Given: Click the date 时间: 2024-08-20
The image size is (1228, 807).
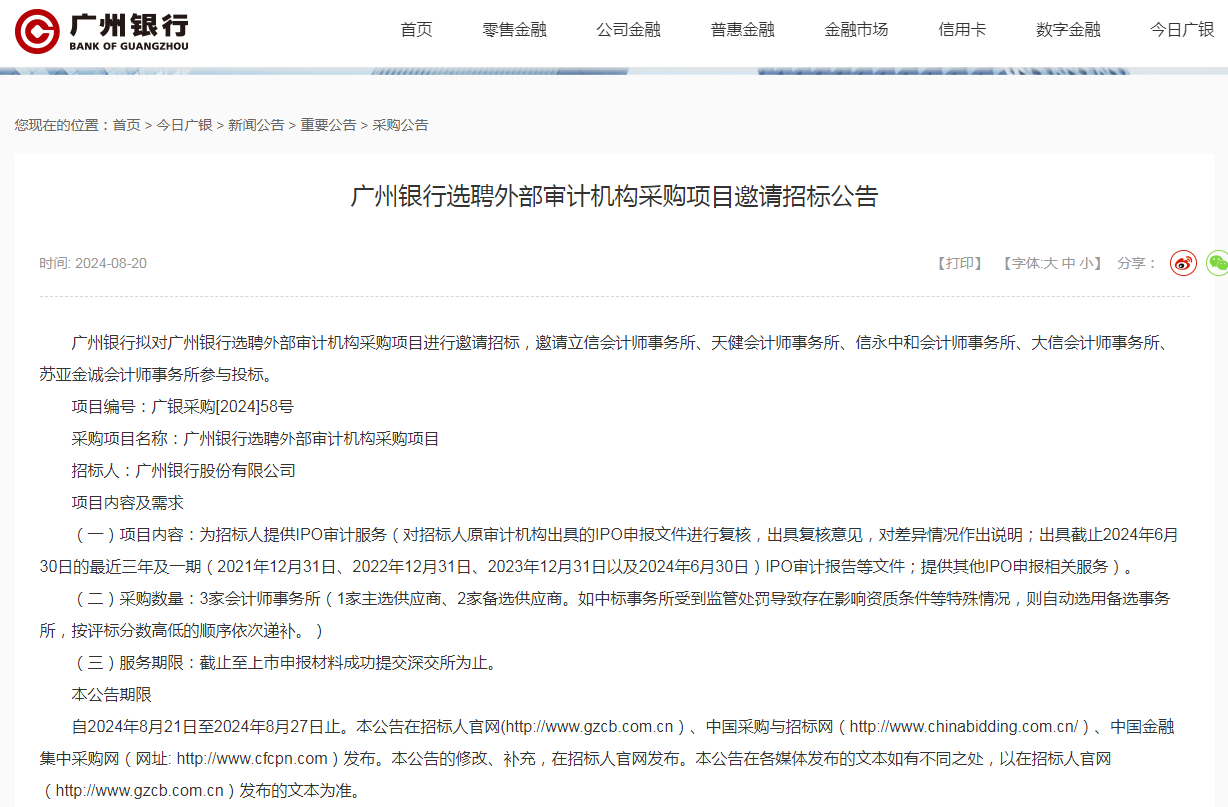Looking at the screenshot, I should point(93,263).
